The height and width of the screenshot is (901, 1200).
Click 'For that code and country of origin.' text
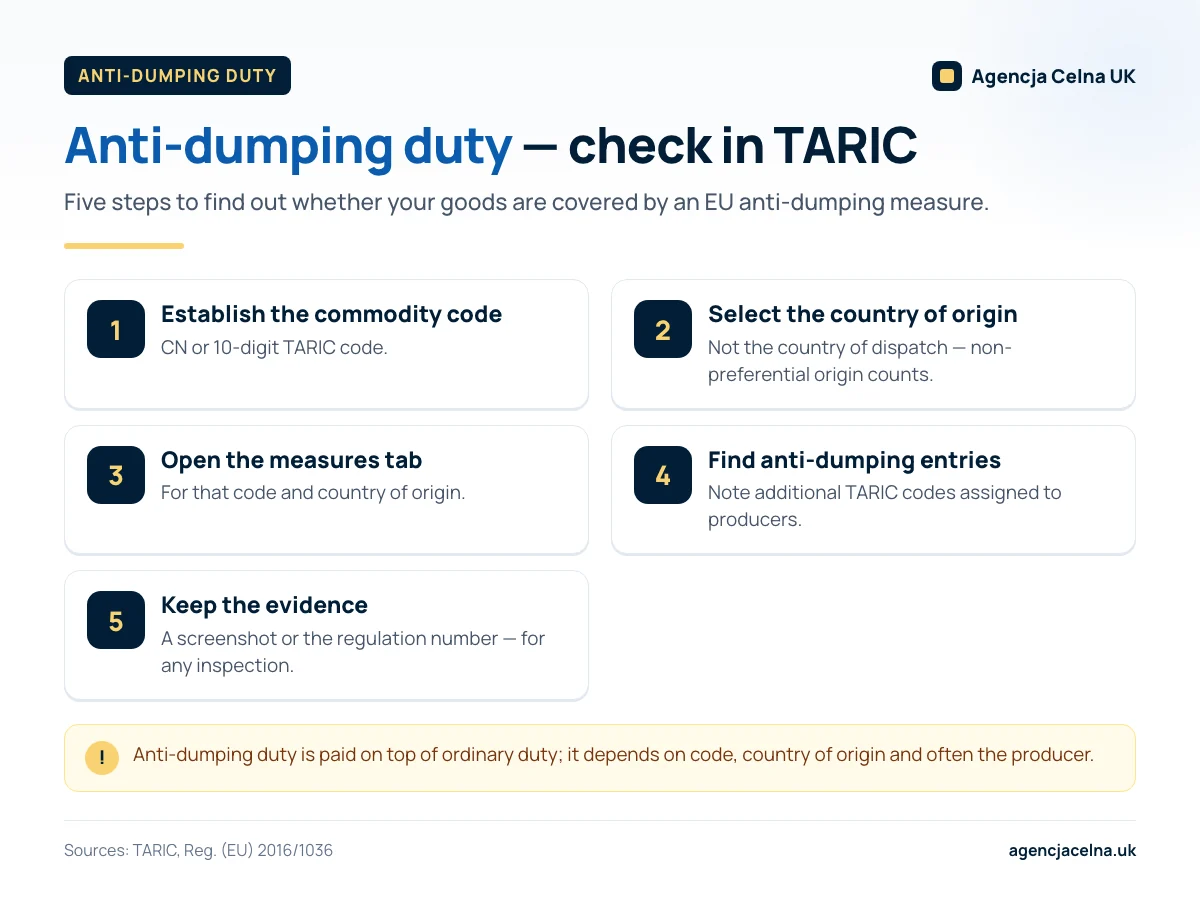point(313,493)
